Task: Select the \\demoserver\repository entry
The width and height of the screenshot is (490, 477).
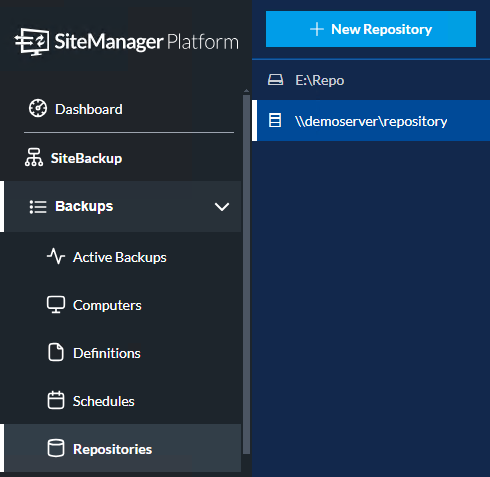Action: (x=371, y=121)
